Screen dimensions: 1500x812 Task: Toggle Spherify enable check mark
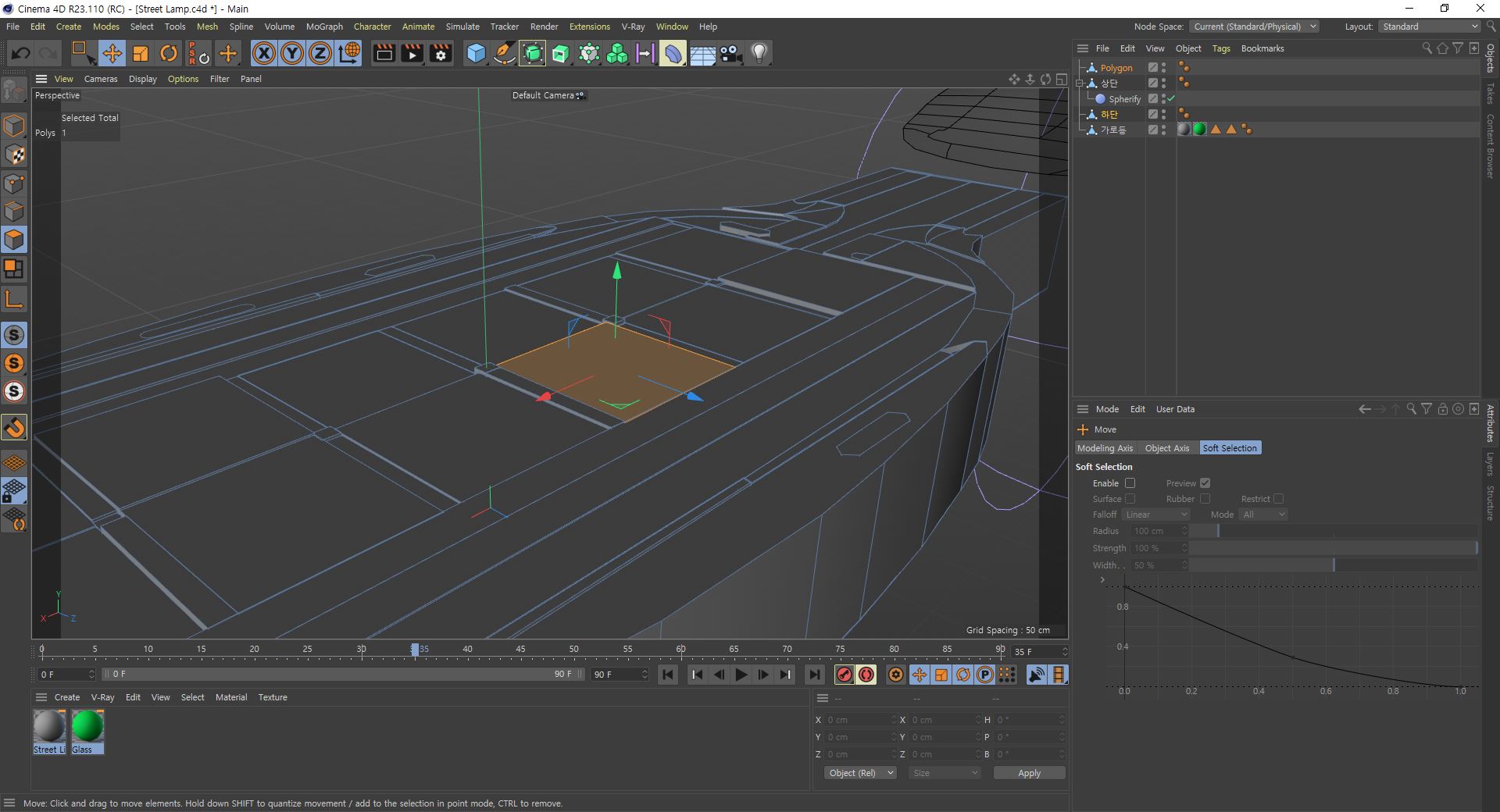point(1171,98)
